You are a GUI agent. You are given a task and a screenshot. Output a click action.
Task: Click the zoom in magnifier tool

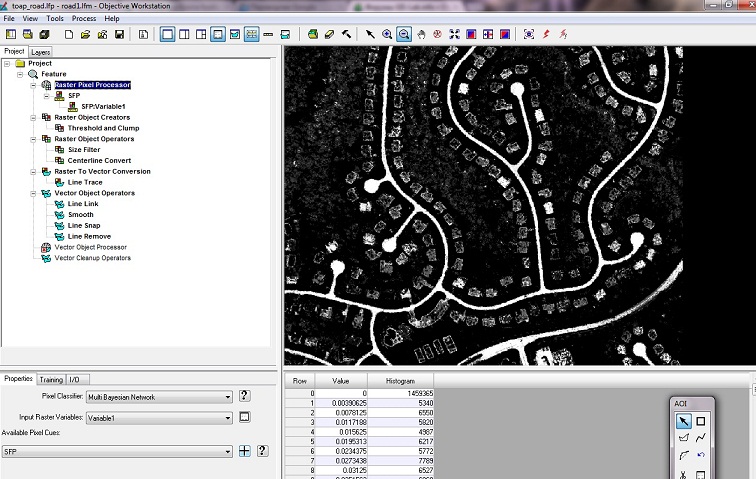(x=387, y=34)
